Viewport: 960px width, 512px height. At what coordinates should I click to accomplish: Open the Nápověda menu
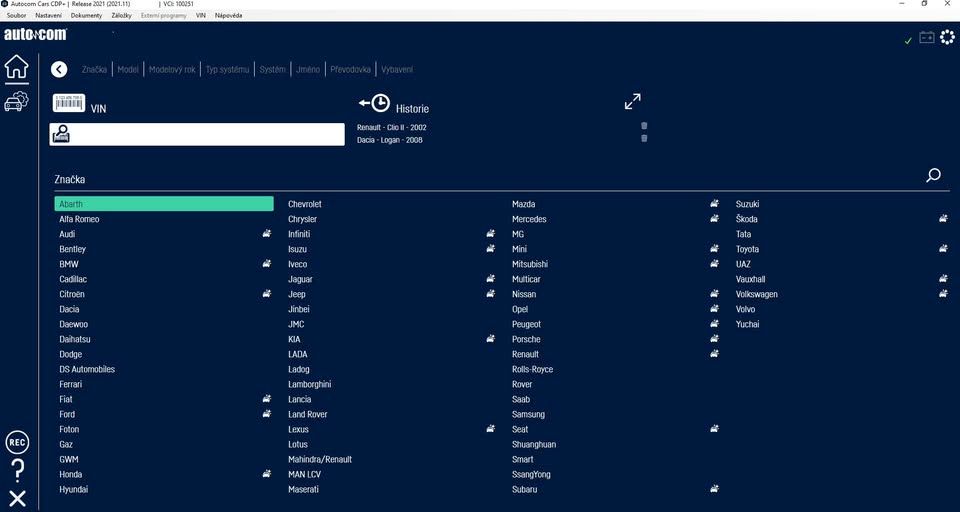pos(228,16)
